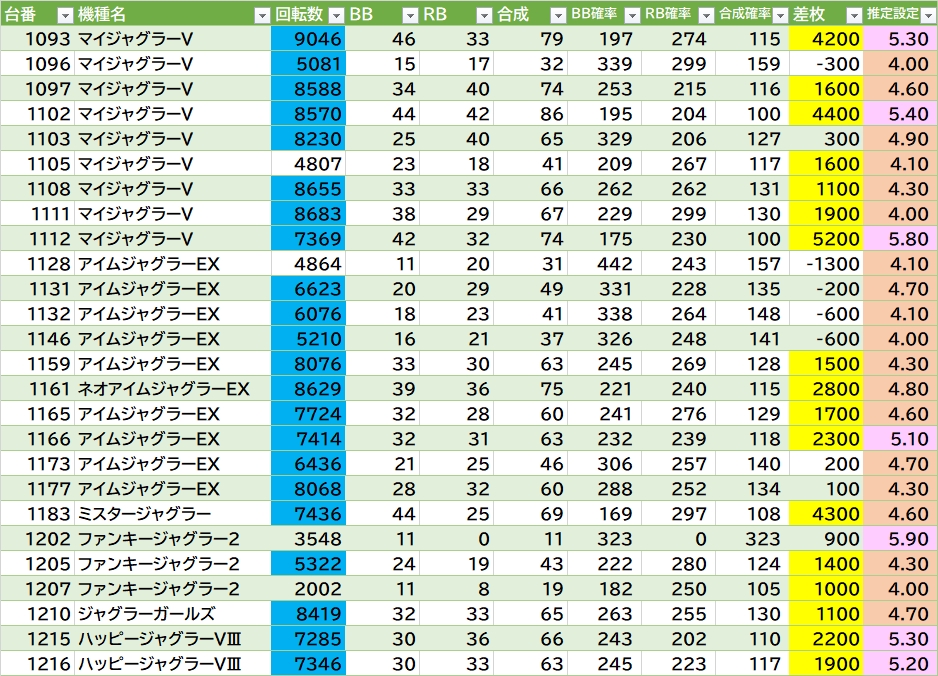This screenshot has height=676, width=938.
Task: Open the 合成確率 column filter dropdown
Action: tap(780, 16)
